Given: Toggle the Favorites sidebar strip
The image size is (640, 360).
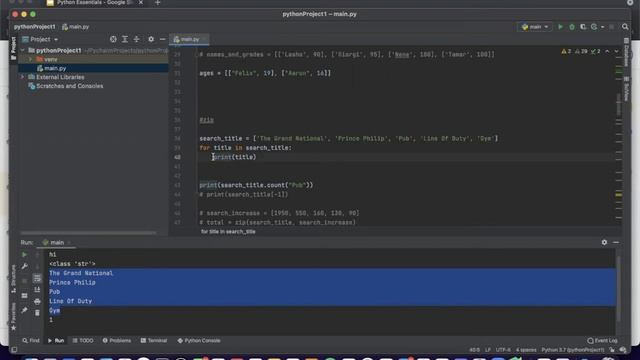Looking at the screenshot, I should [13, 317].
